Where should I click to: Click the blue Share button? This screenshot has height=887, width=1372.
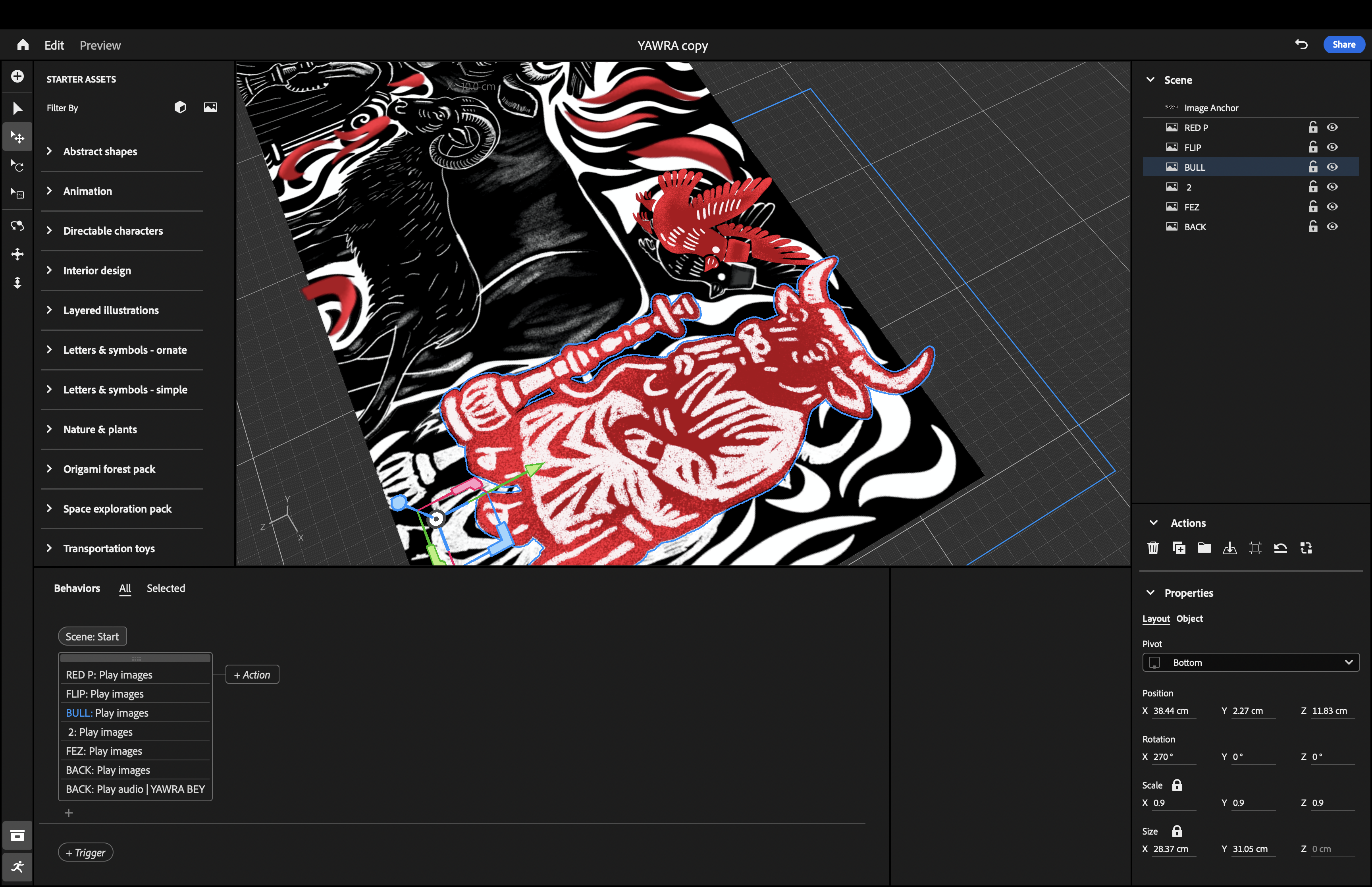pyautogui.click(x=1344, y=44)
